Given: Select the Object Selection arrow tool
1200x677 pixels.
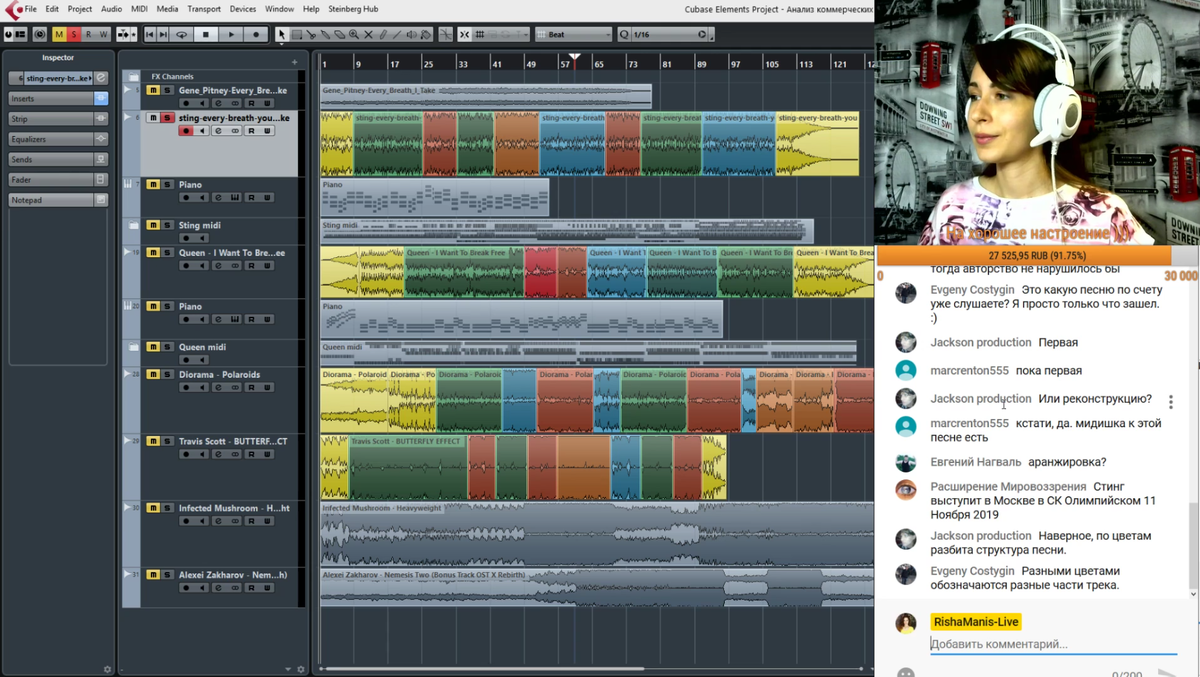Looking at the screenshot, I should (x=282, y=34).
